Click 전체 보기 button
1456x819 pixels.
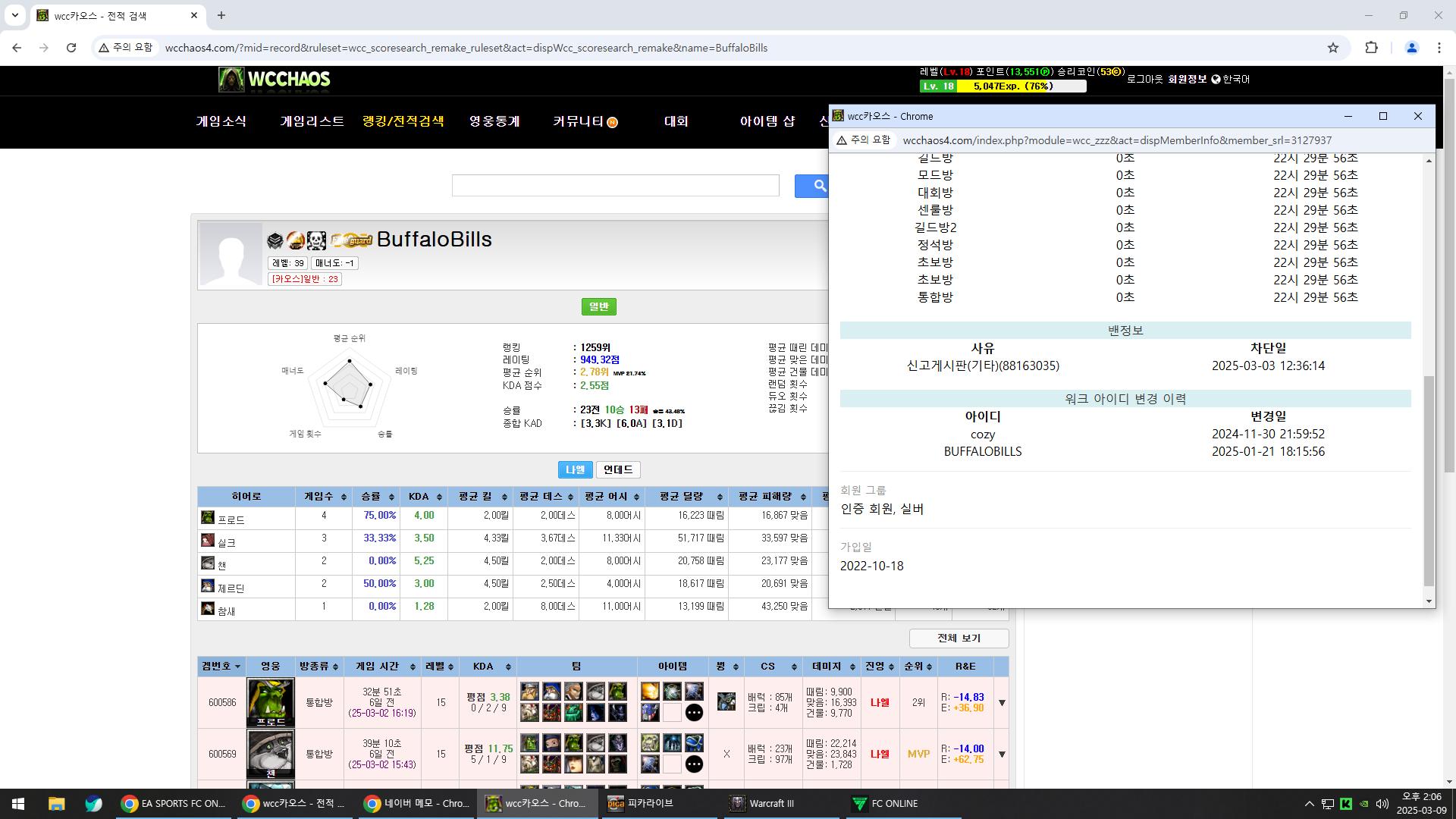(x=959, y=639)
